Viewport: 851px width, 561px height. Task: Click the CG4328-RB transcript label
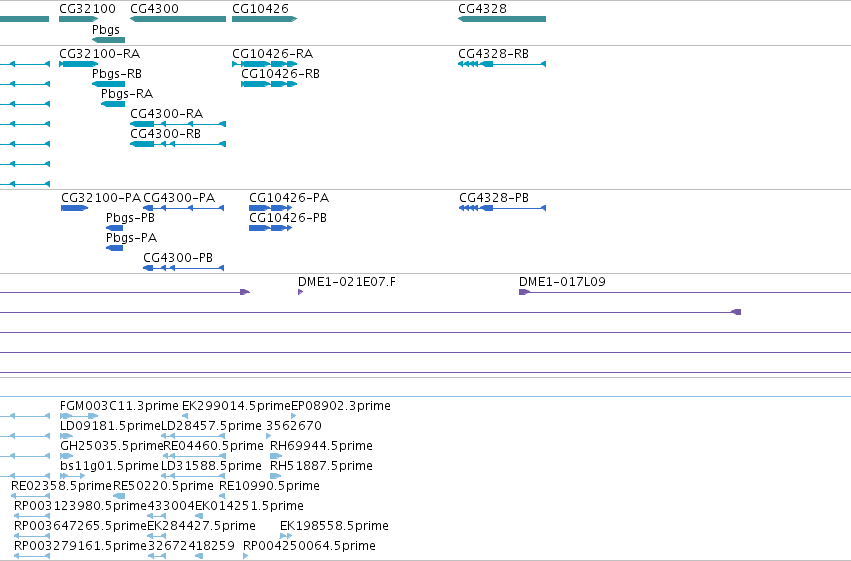click(493, 54)
